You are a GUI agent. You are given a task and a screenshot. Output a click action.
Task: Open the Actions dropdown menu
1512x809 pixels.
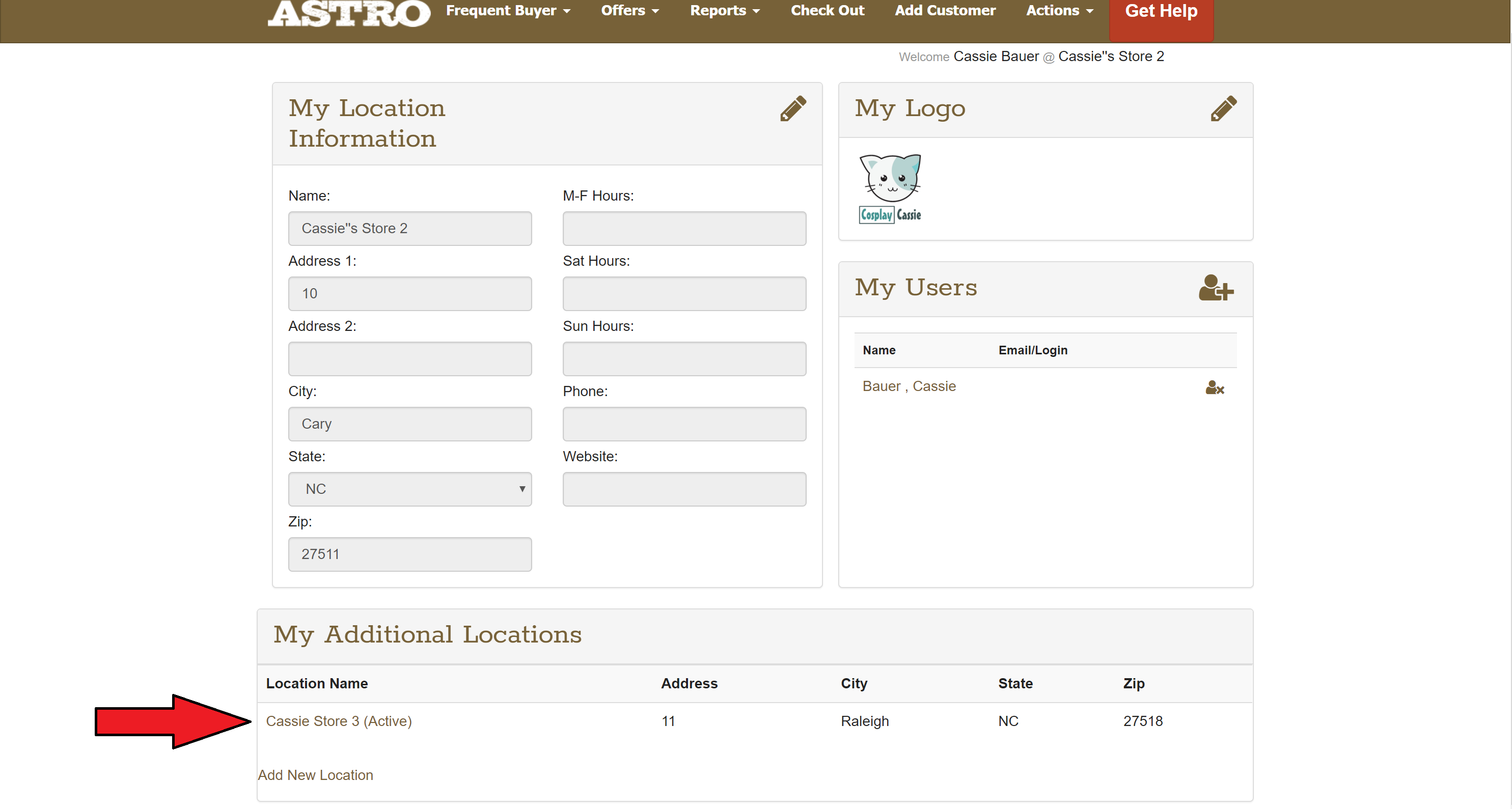click(1059, 11)
